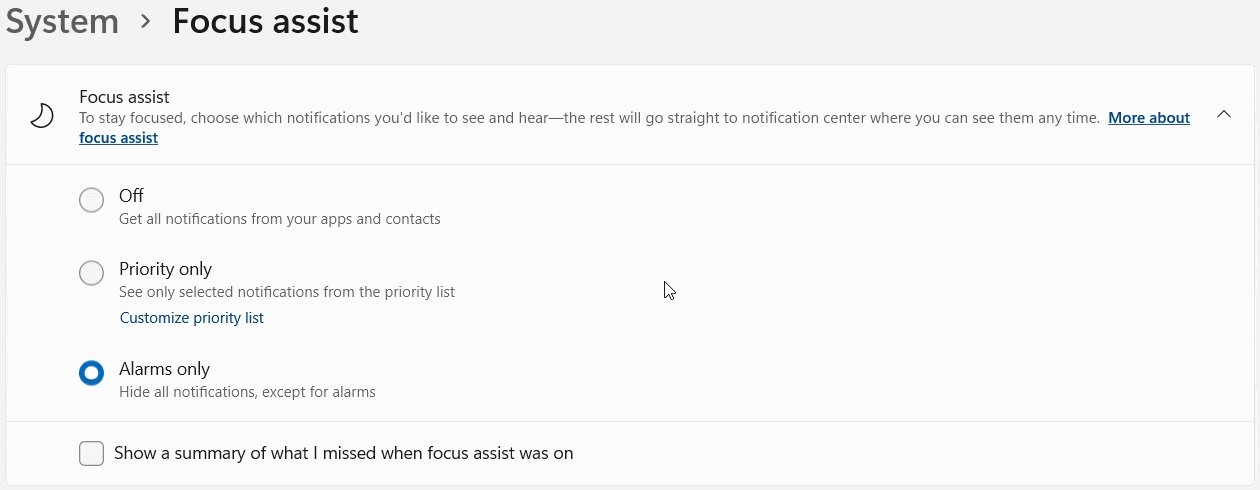Screen dimensions: 1260x490
Task: Go back to System in breadcrumb
Action: click(x=62, y=21)
